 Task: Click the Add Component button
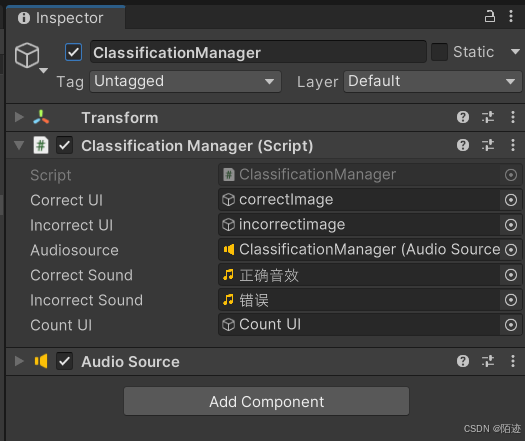tap(267, 401)
